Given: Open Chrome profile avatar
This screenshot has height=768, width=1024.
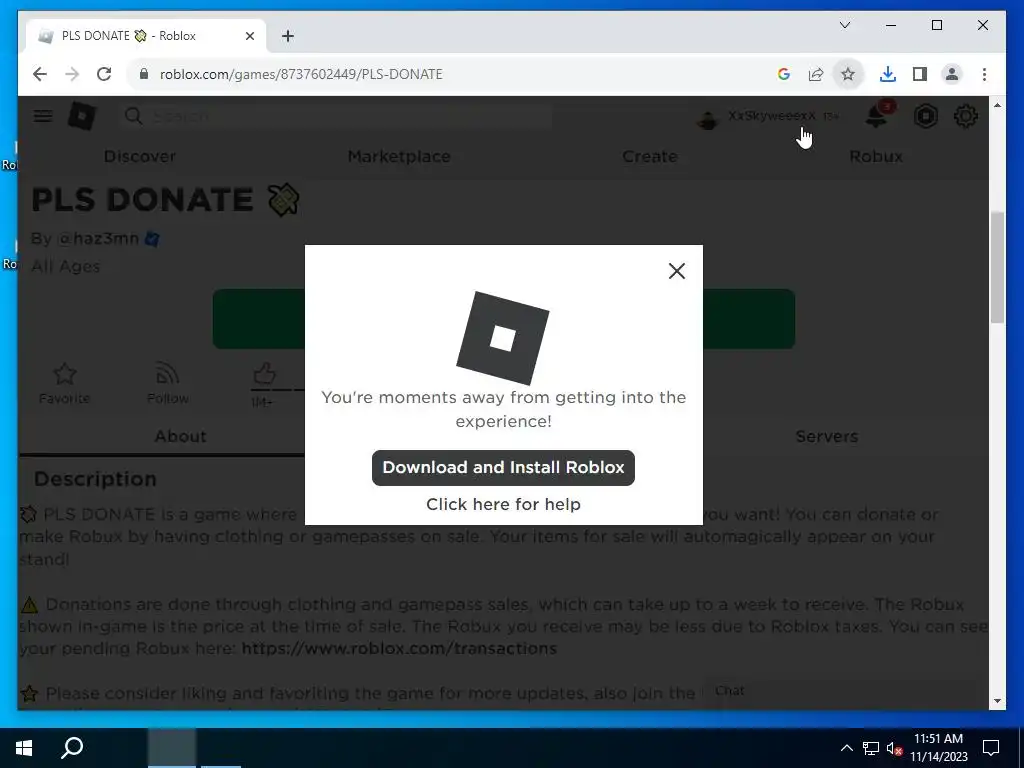Looking at the screenshot, I should point(952,74).
